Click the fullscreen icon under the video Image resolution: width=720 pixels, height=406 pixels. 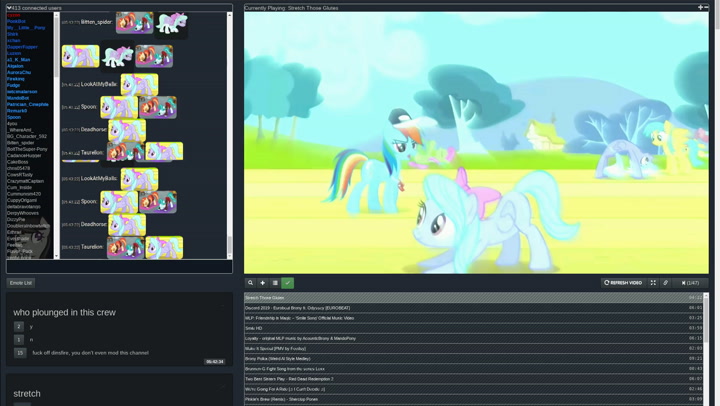pyautogui.click(x=653, y=283)
